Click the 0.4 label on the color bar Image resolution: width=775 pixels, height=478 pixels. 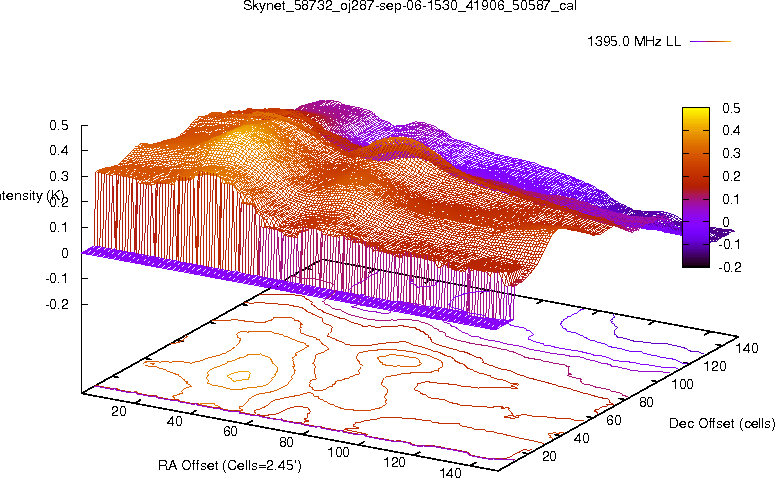point(731,130)
